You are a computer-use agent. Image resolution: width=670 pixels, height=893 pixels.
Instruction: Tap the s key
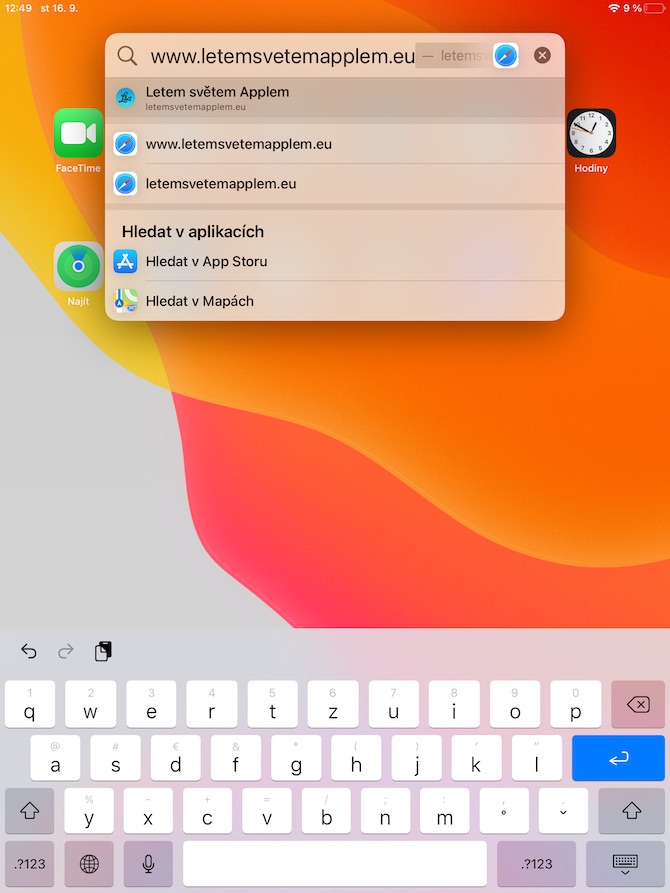pyautogui.click(x=116, y=758)
